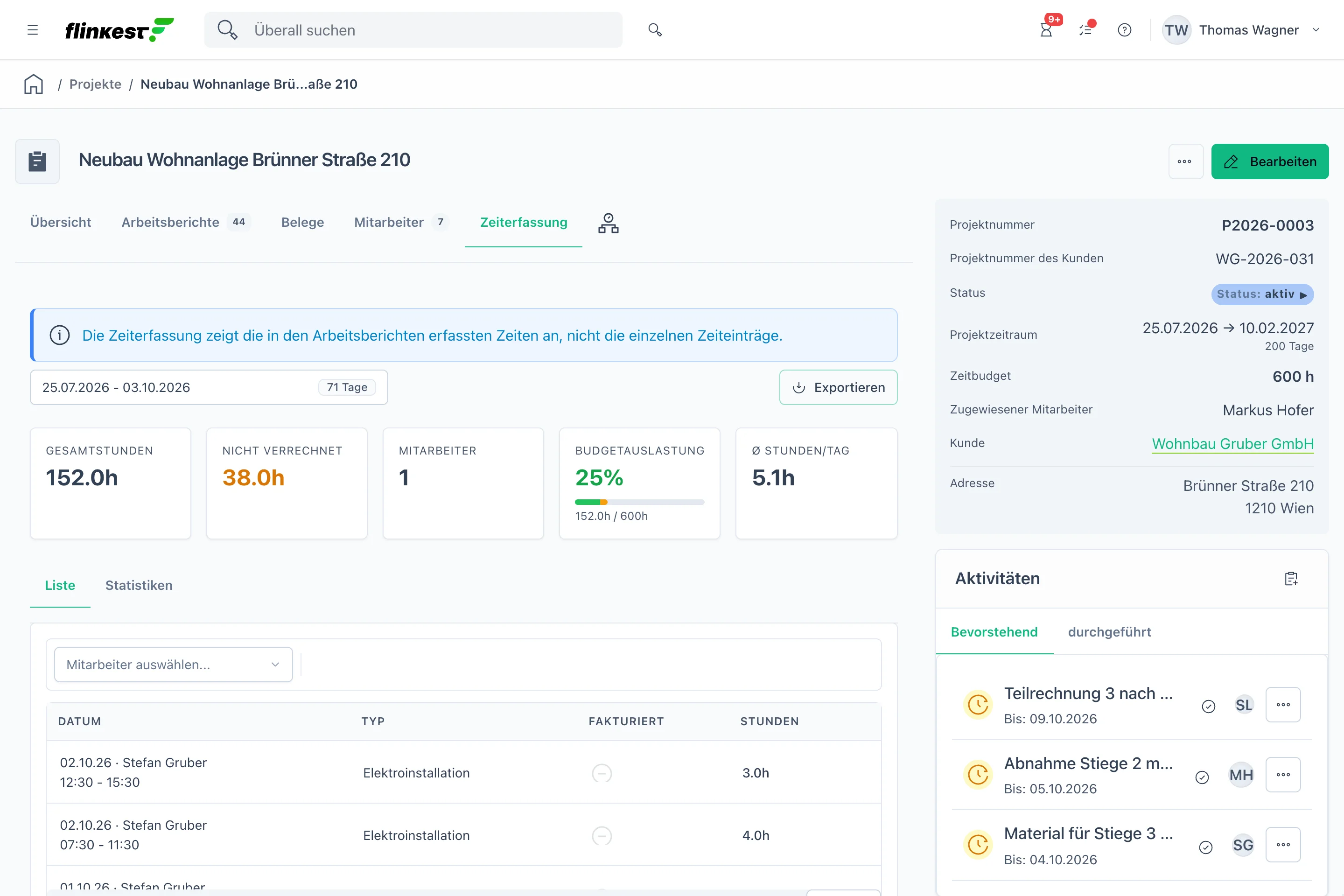Open Mitarbeiter auswählen dropdown

coord(173,664)
